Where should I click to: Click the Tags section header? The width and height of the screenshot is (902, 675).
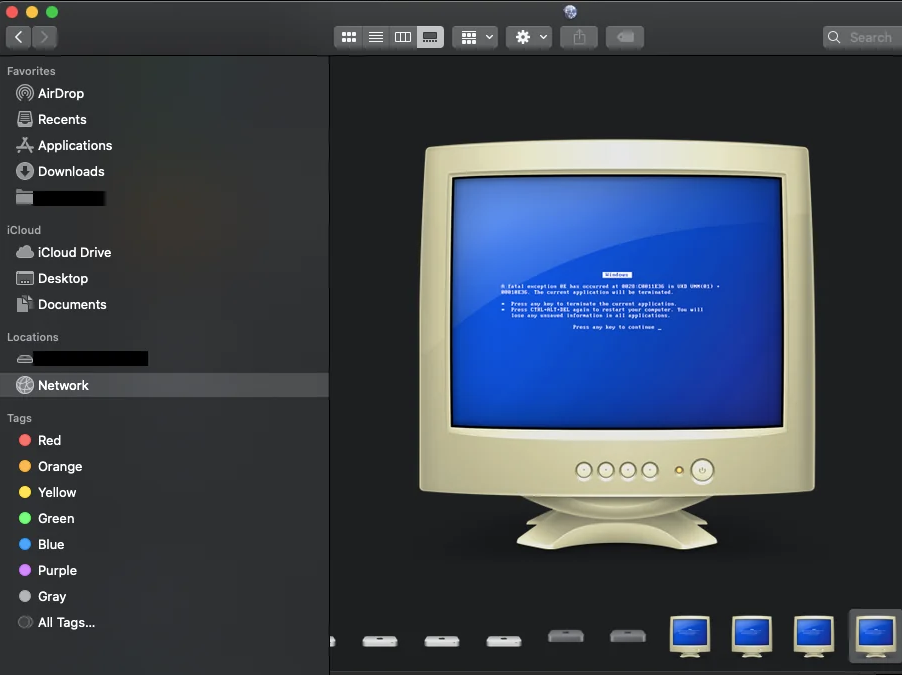(19, 418)
